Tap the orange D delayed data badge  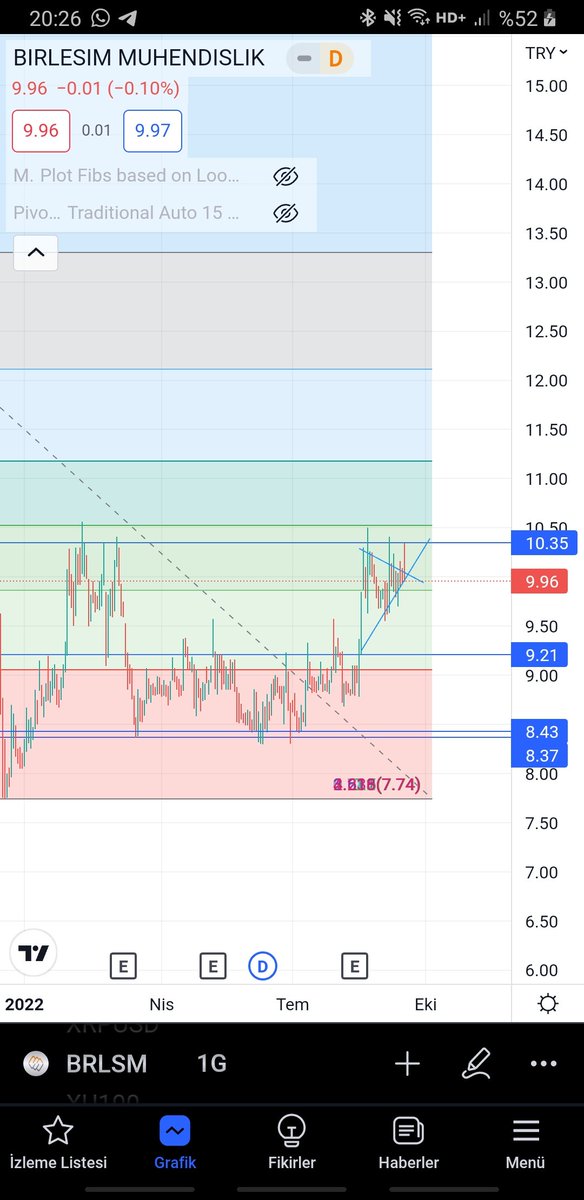(335, 58)
